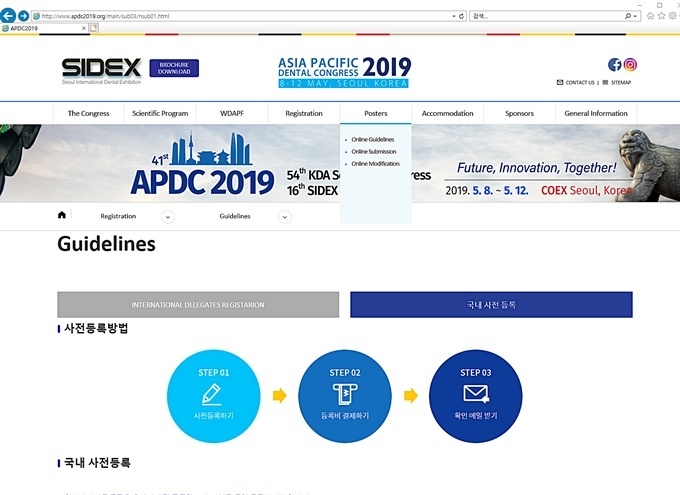Open the Accommodation menu
Viewport: 680px width, 495px height.
coord(448,113)
